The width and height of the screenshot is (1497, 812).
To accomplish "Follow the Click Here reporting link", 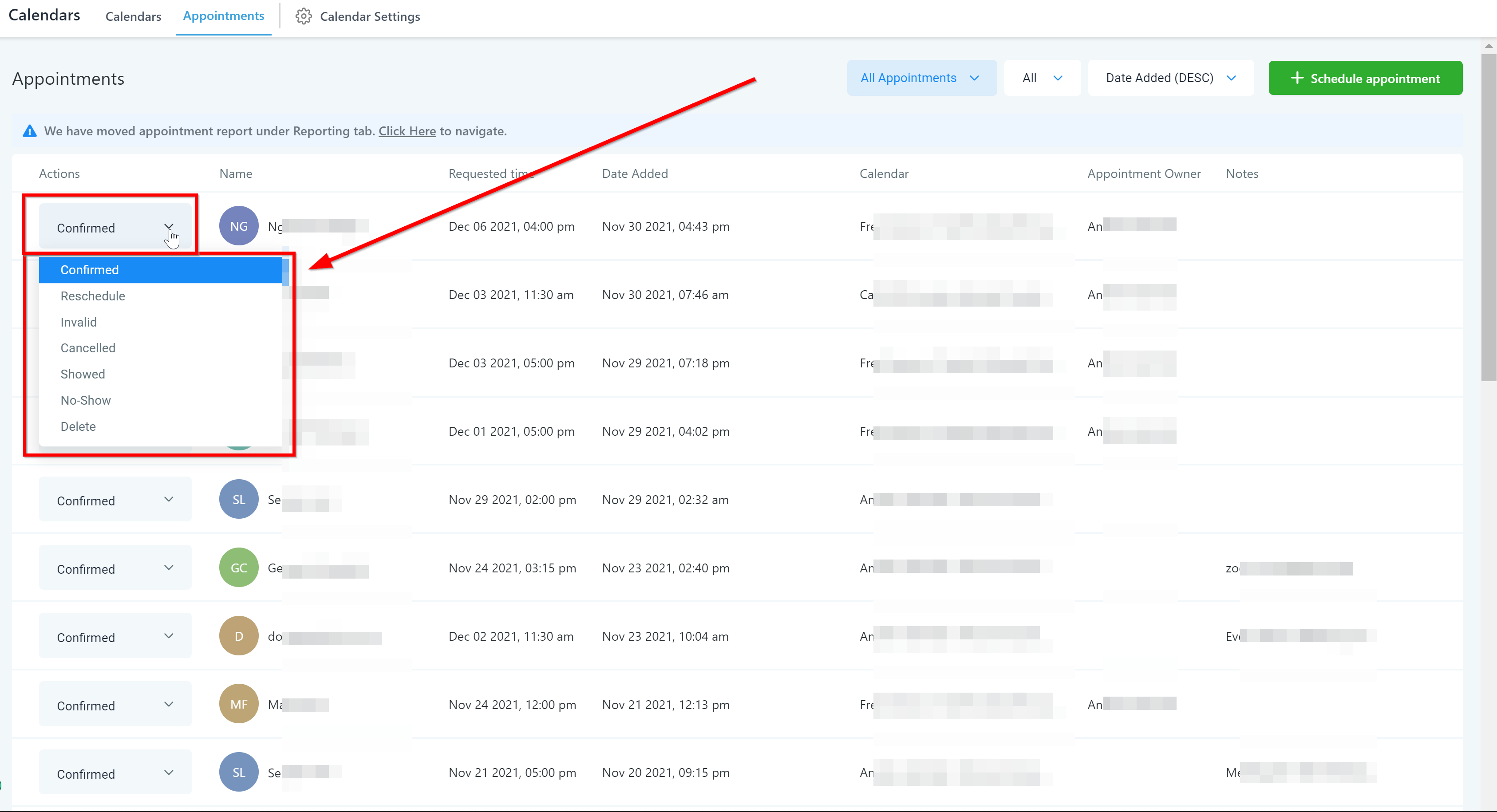I will 407,131.
